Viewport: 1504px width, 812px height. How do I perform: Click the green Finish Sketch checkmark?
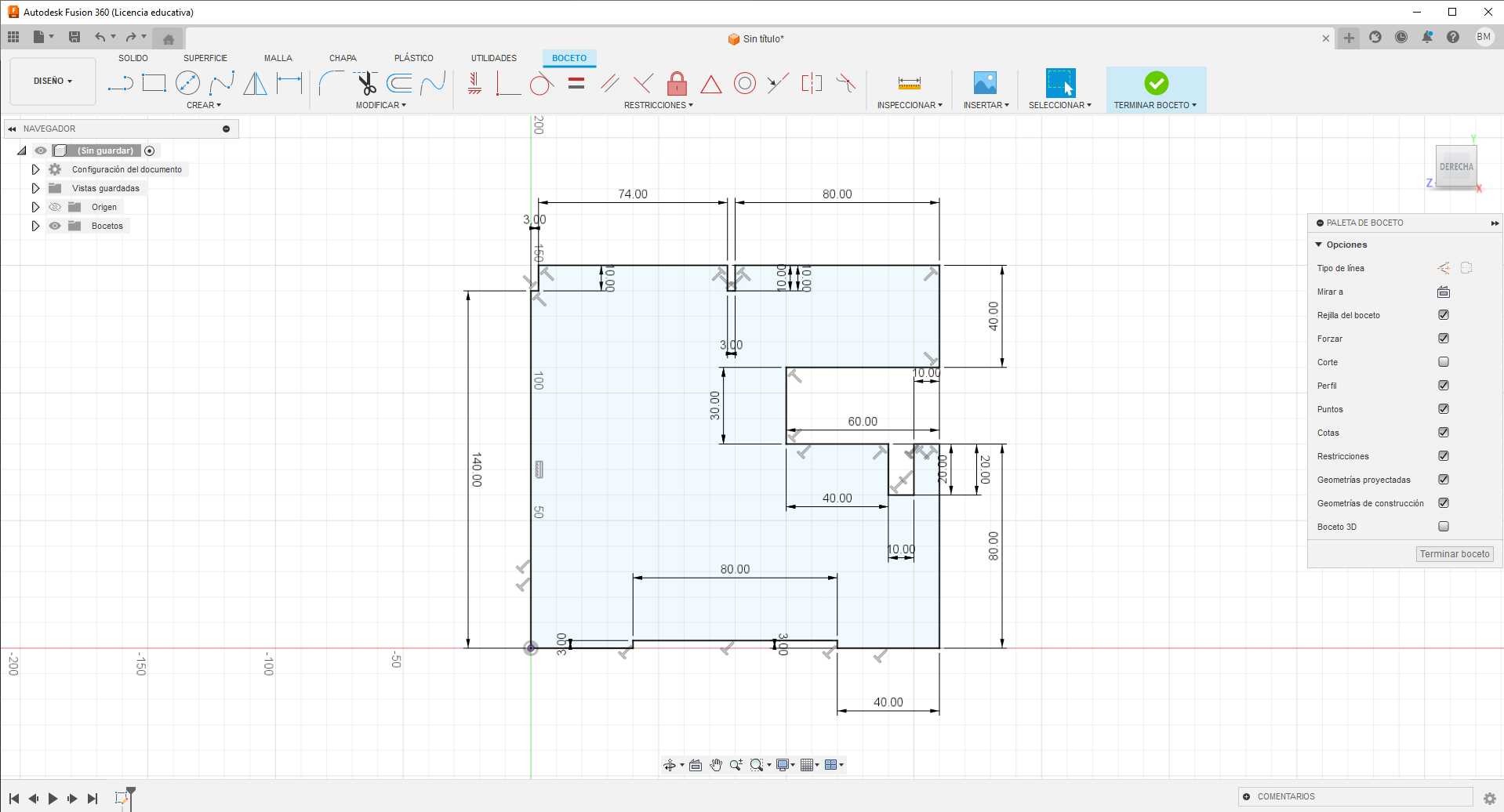click(x=1157, y=83)
